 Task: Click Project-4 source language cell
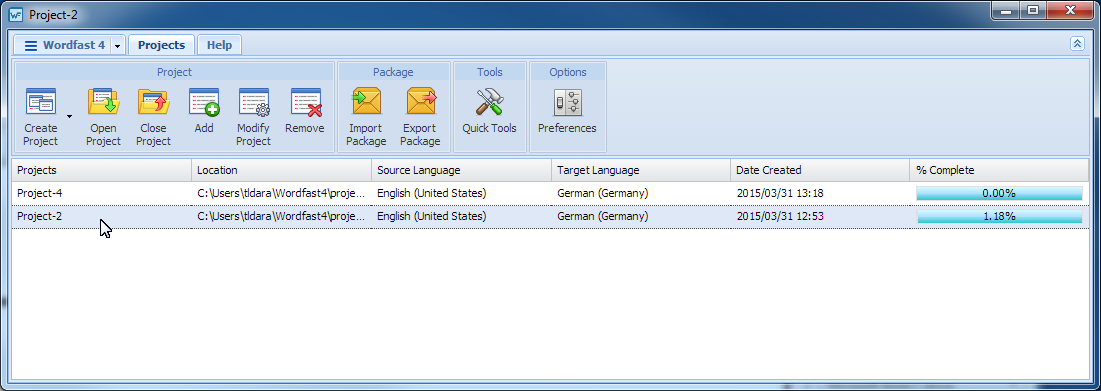461,193
